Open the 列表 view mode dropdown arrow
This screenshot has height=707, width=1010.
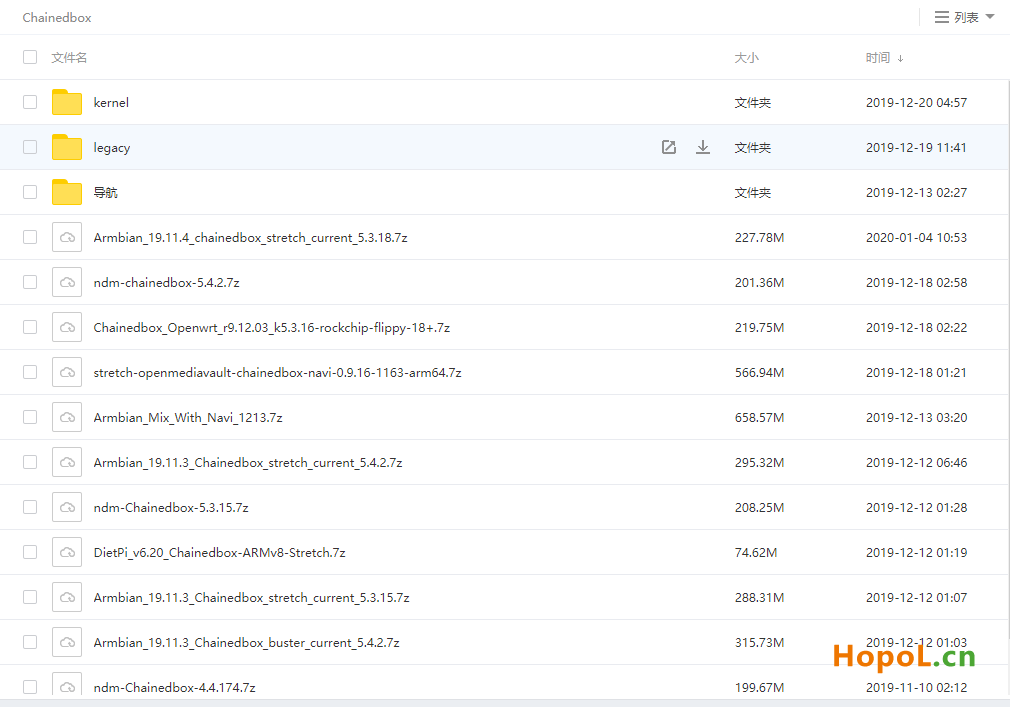tap(990, 17)
